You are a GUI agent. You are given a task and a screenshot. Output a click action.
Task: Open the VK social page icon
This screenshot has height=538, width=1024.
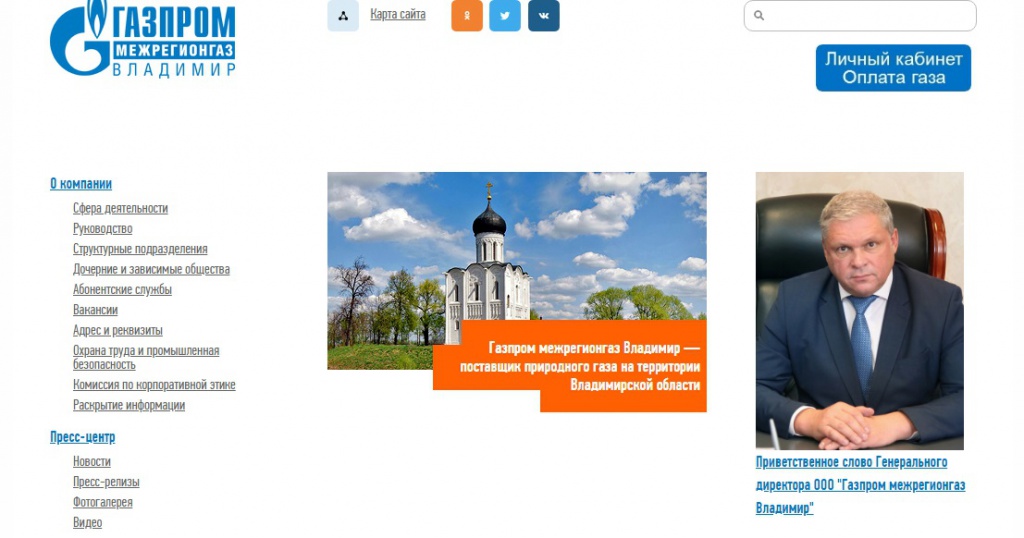[x=543, y=16]
